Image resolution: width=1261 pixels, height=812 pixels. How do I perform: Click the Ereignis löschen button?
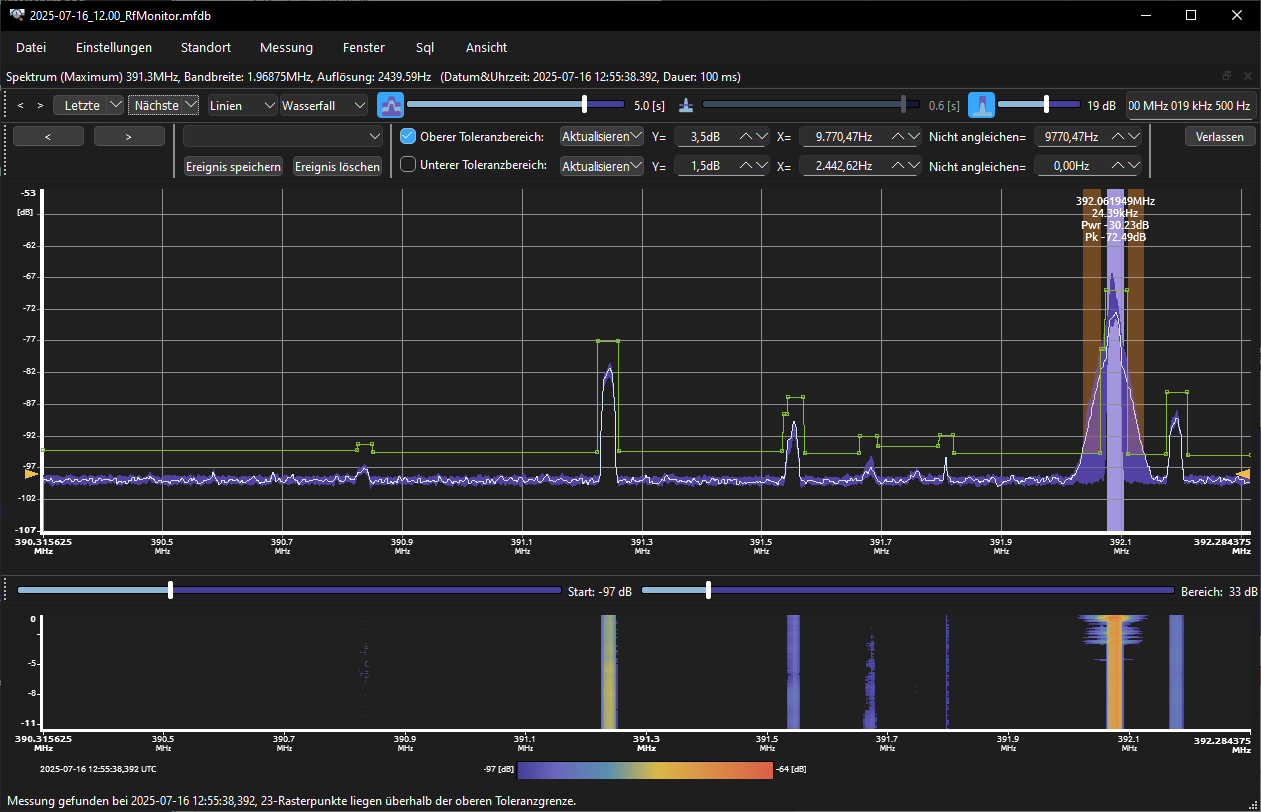pyautogui.click(x=337, y=167)
